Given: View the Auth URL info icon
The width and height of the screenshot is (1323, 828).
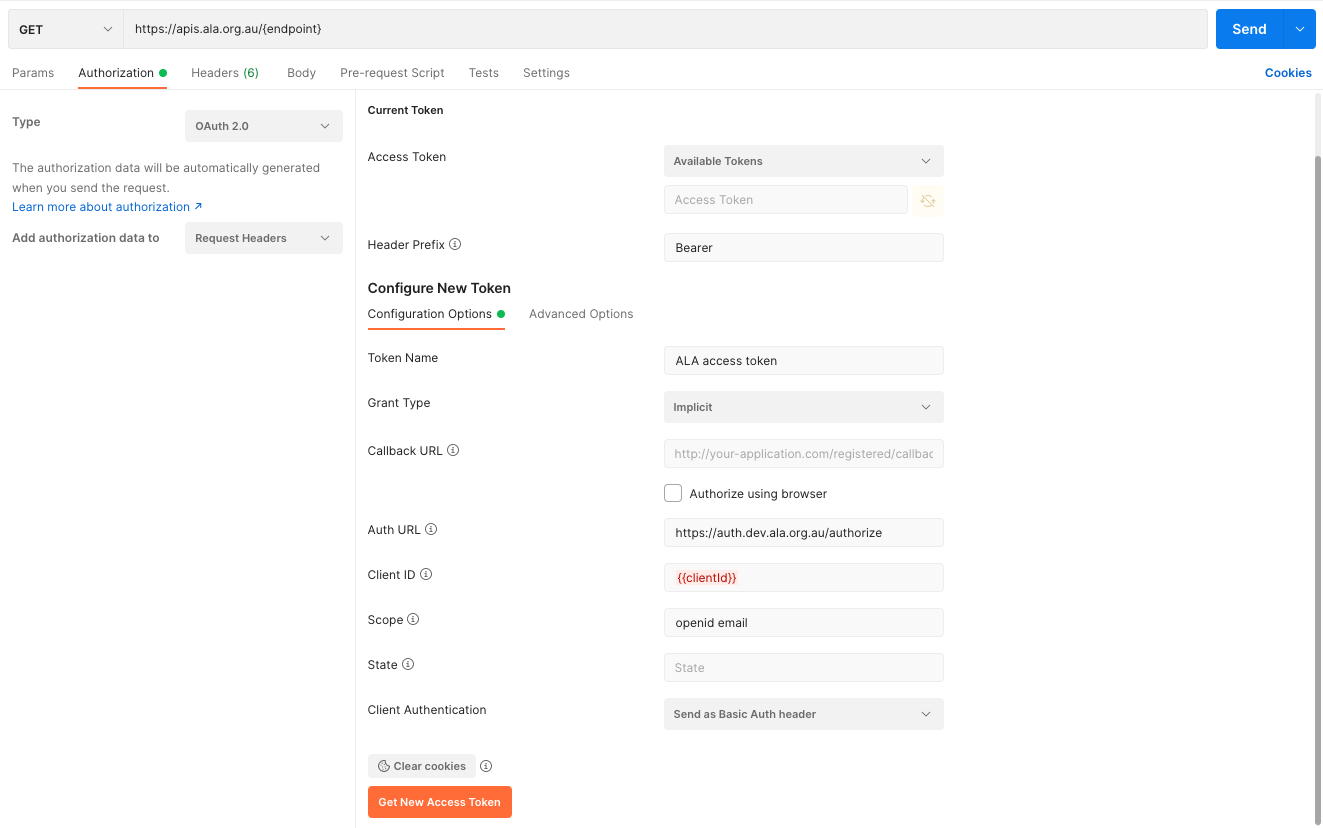Looking at the screenshot, I should (432, 528).
